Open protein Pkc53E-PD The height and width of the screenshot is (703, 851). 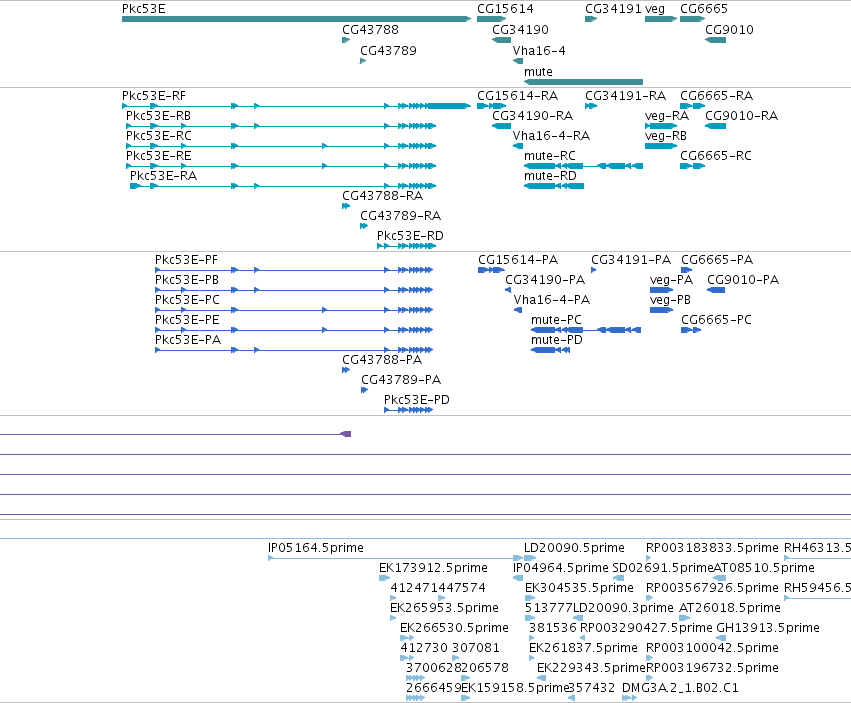(417, 400)
